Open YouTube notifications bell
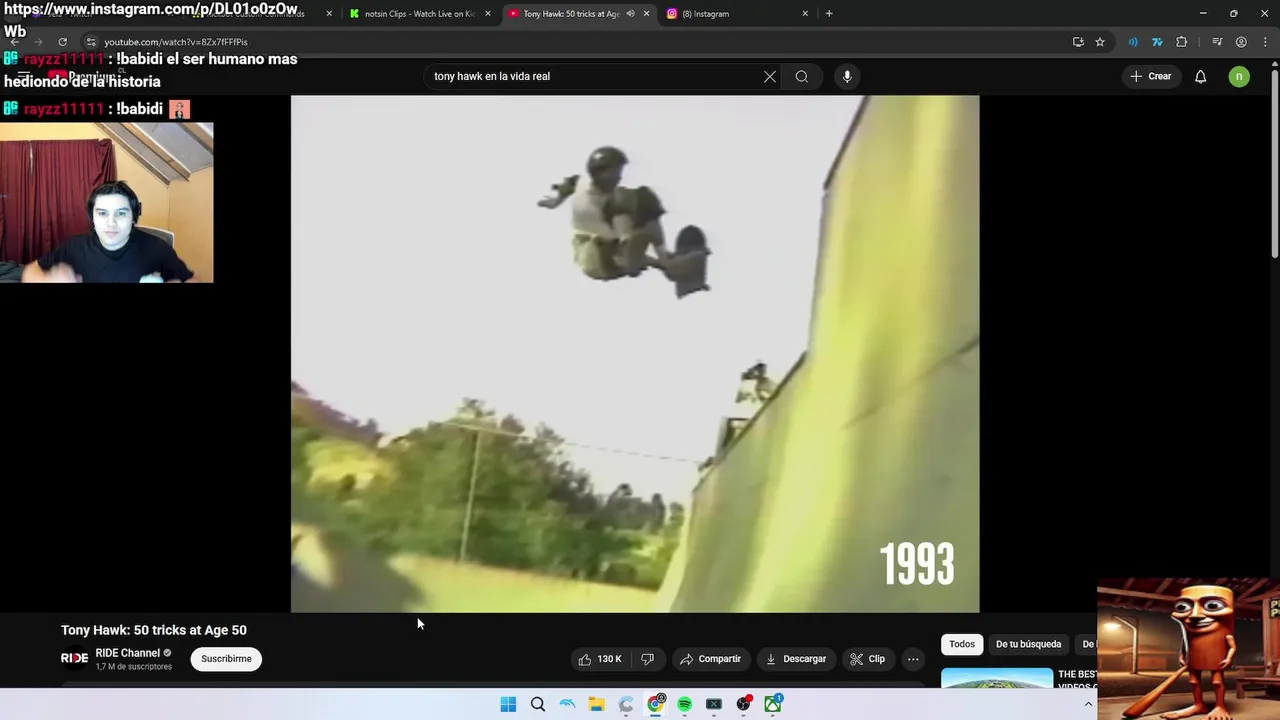Viewport: 1280px width, 720px height. (x=1201, y=76)
